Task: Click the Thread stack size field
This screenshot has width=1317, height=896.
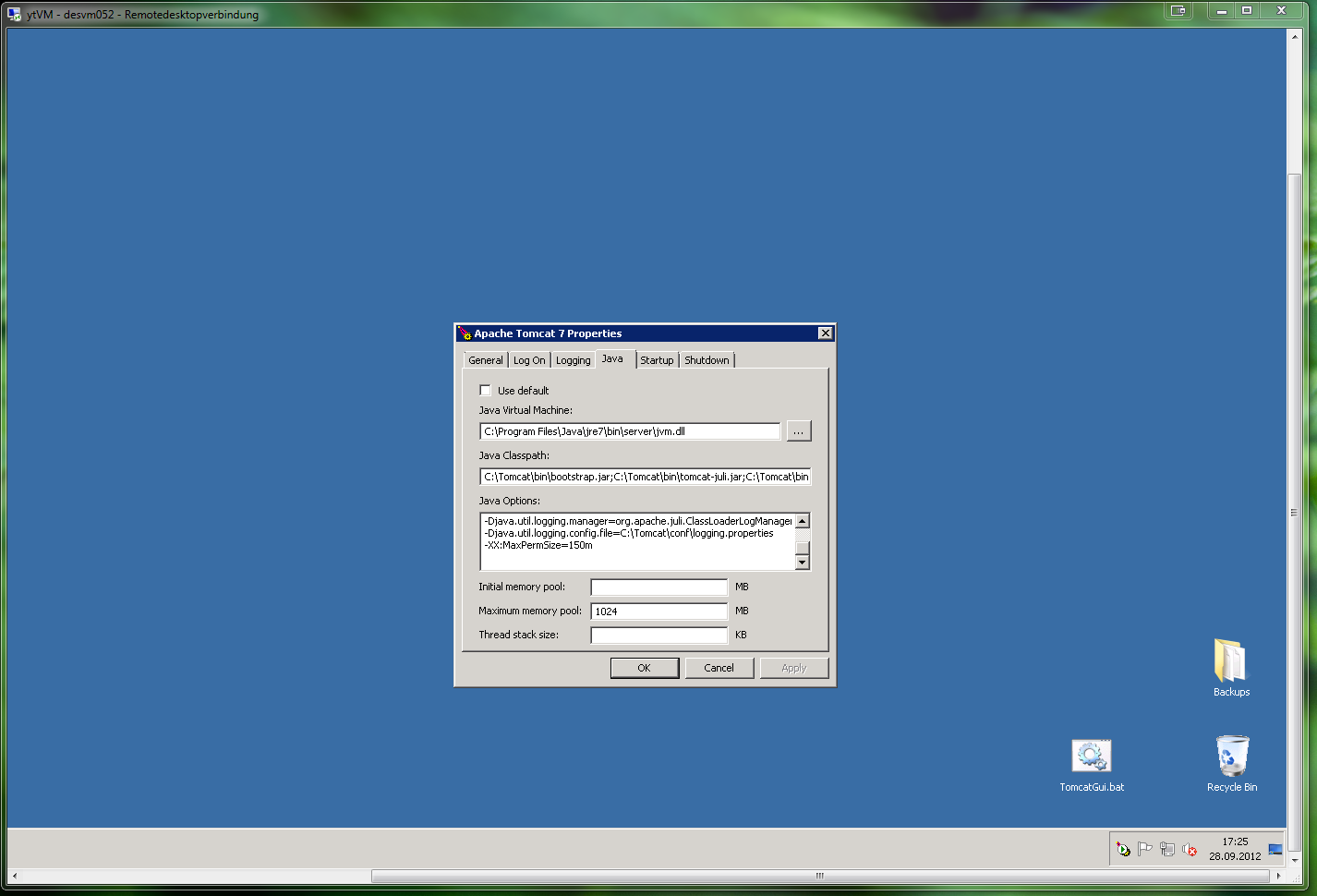Action: (659, 636)
